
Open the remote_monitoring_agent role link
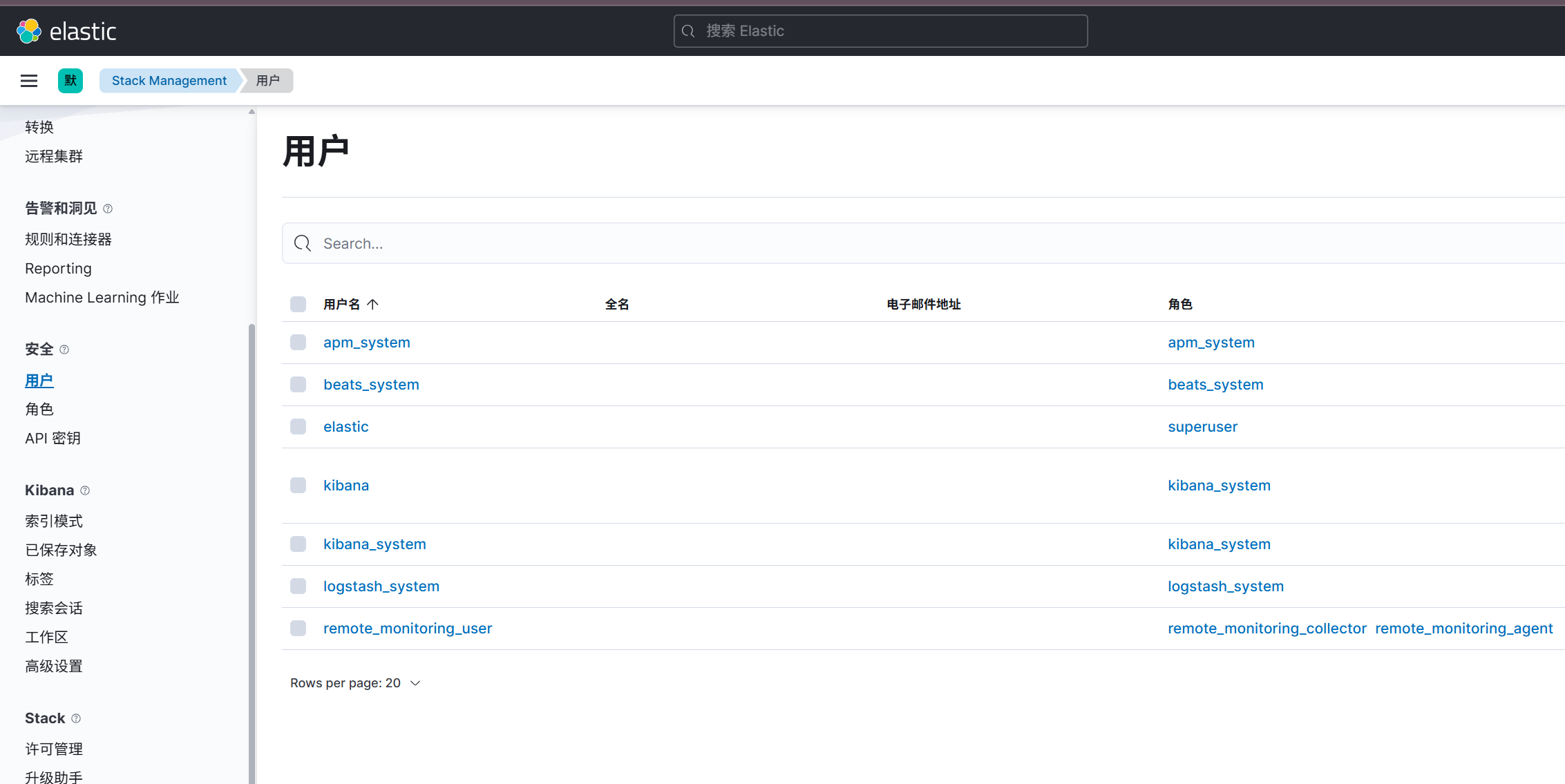(1464, 629)
